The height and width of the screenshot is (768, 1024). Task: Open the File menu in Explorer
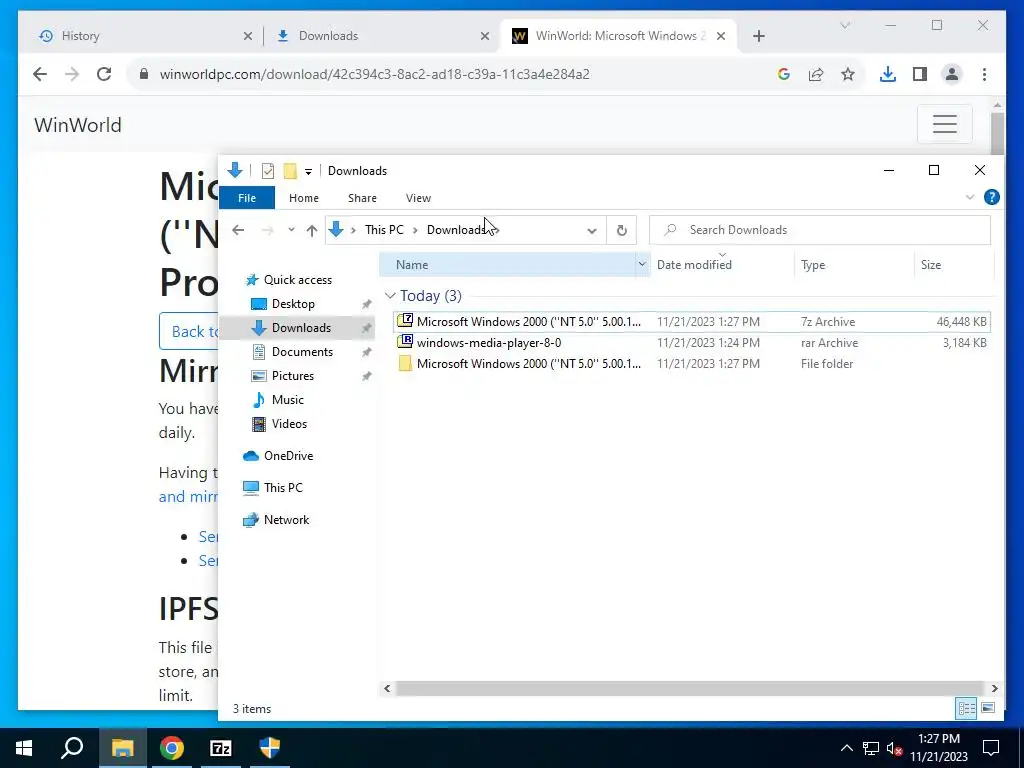[x=247, y=198]
